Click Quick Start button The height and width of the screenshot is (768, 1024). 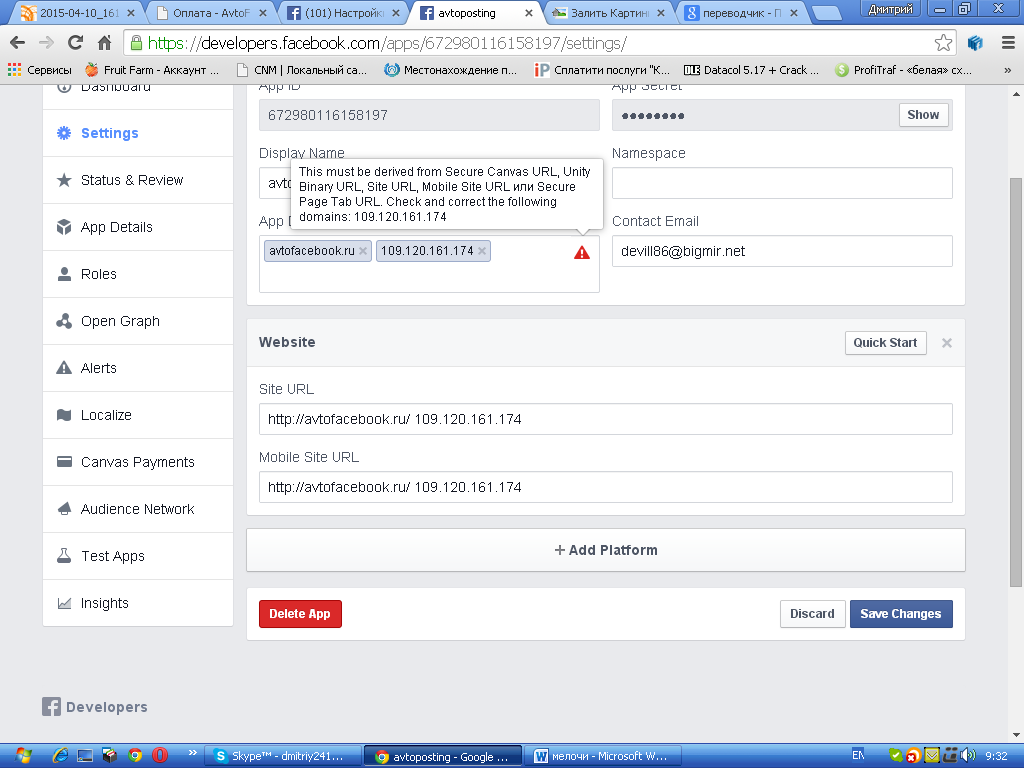click(886, 343)
